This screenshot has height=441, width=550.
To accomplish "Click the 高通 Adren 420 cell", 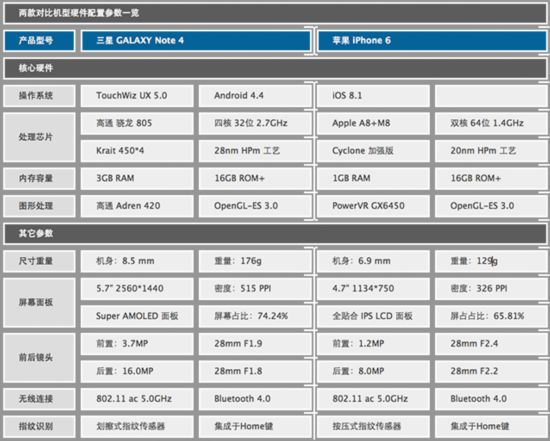I will (137, 206).
